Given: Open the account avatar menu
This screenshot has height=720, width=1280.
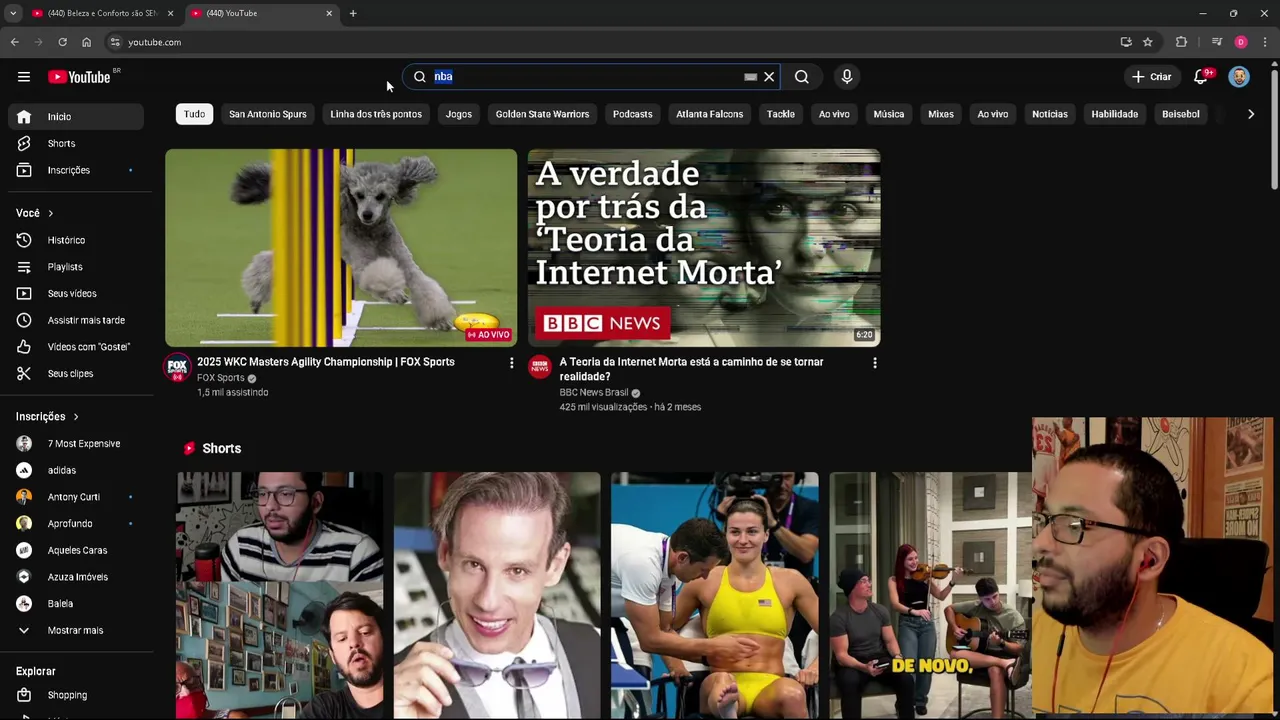Looking at the screenshot, I should [x=1239, y=77].
